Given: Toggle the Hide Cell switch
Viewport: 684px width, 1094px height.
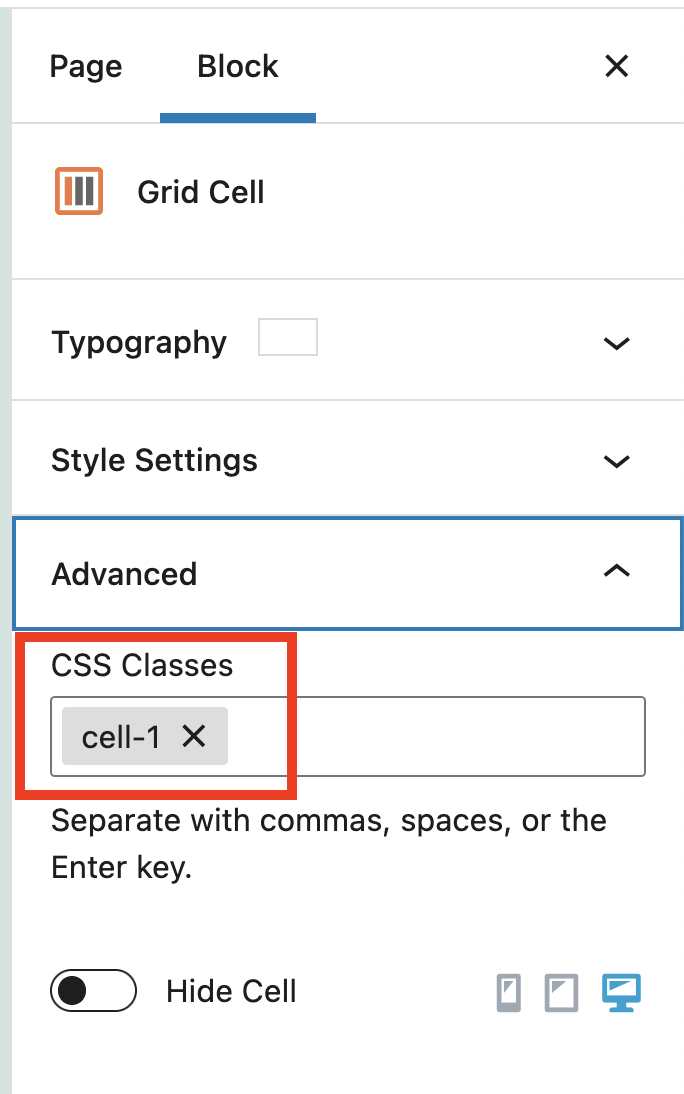Looking at the screenshot, I should [94, 991].
